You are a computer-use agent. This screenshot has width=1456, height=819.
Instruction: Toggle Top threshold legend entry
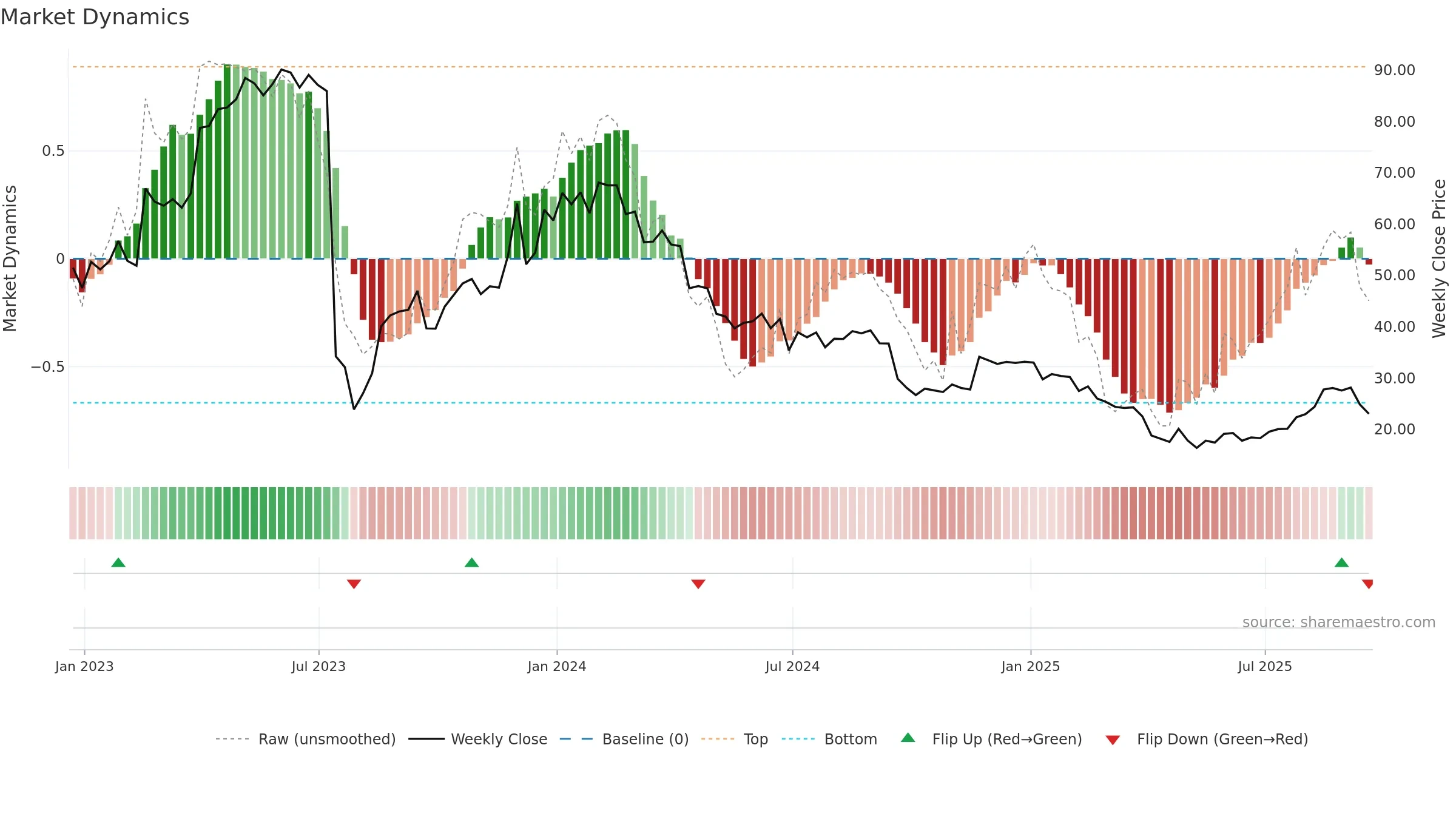[x=734, y=739]
